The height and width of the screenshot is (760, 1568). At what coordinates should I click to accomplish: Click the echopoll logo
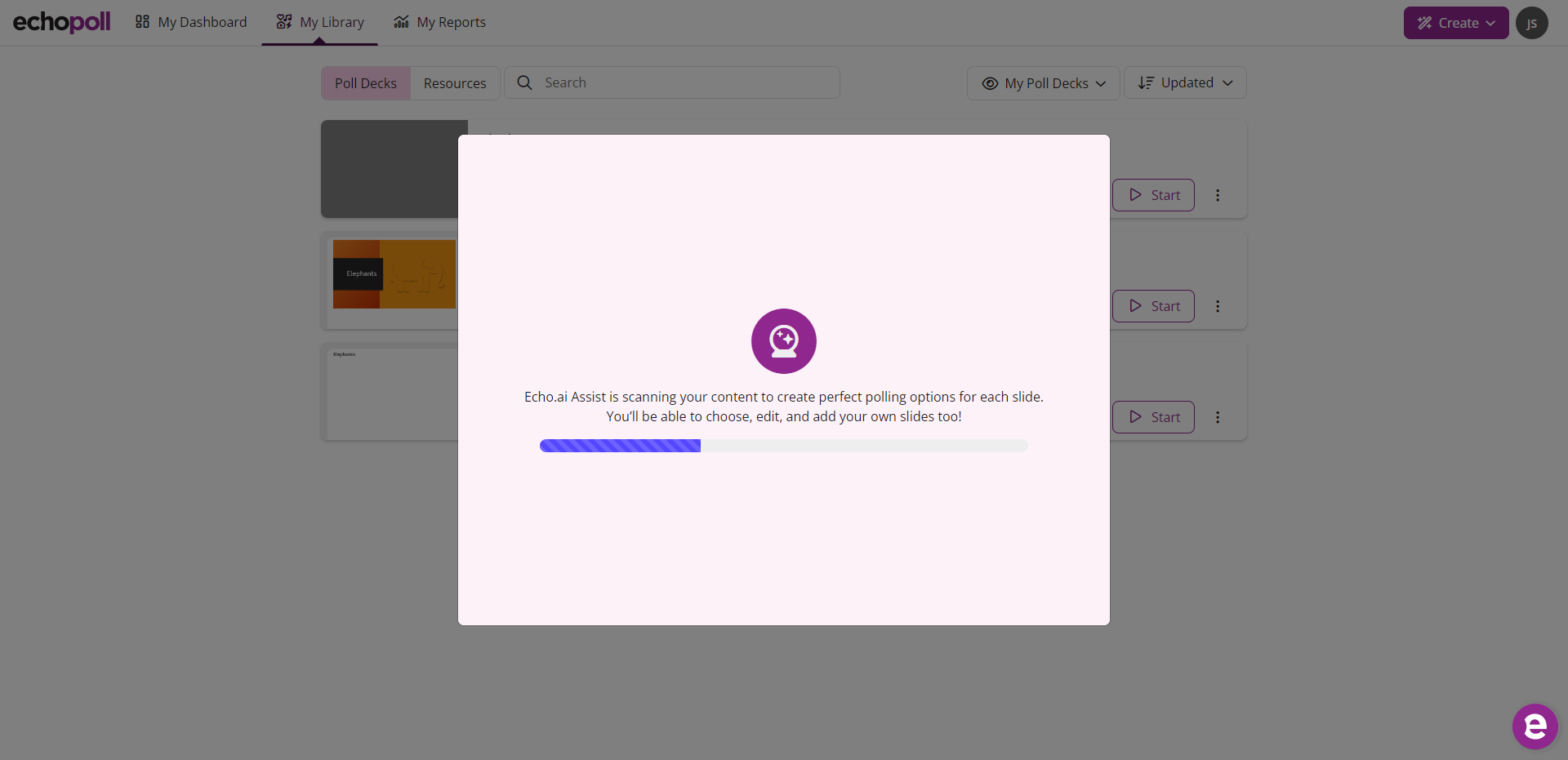pyautogui.click(x=61, y=22)
